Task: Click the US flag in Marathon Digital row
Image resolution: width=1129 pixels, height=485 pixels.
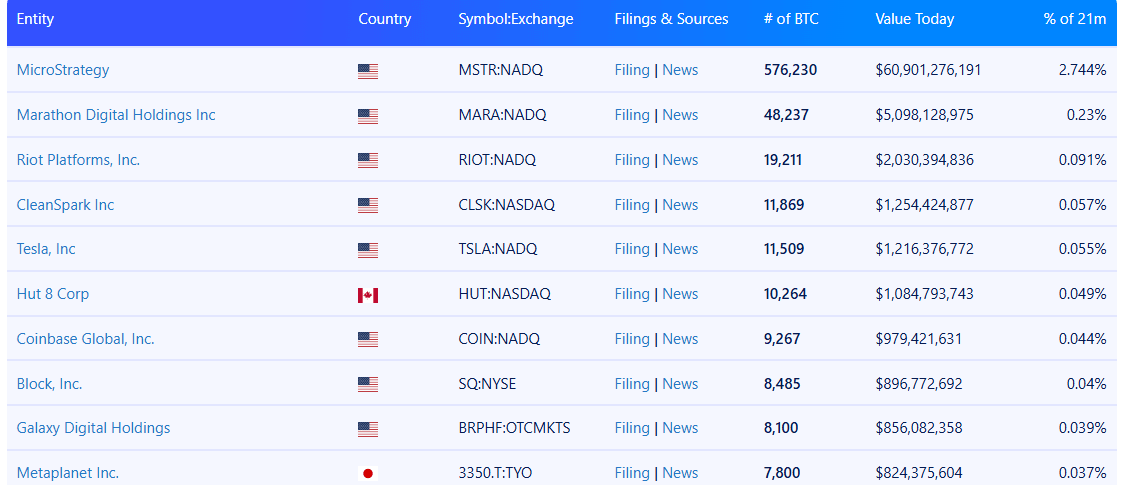Action: point(367,116)
